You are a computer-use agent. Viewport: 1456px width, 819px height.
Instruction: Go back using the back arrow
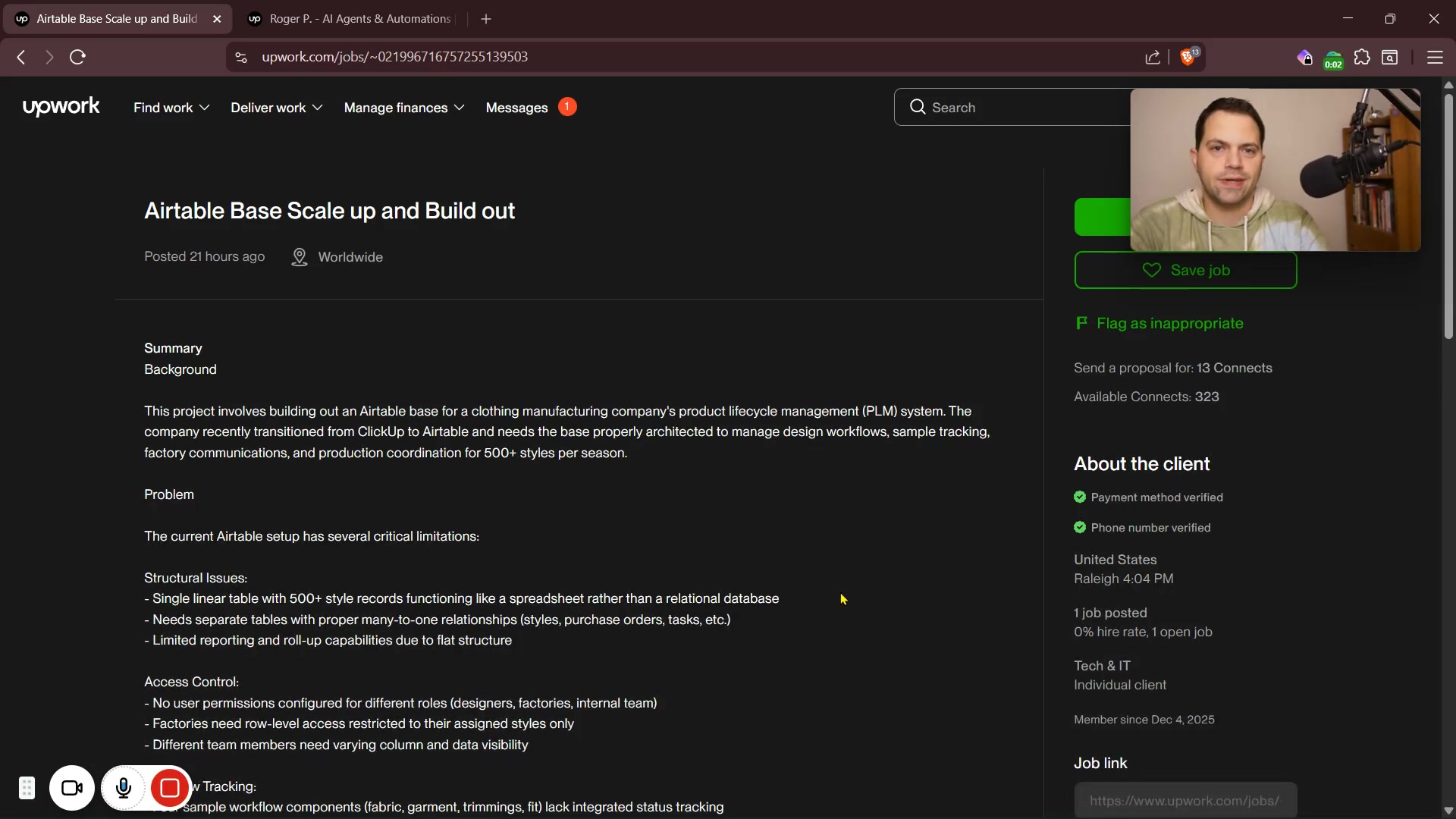[21, 57]
